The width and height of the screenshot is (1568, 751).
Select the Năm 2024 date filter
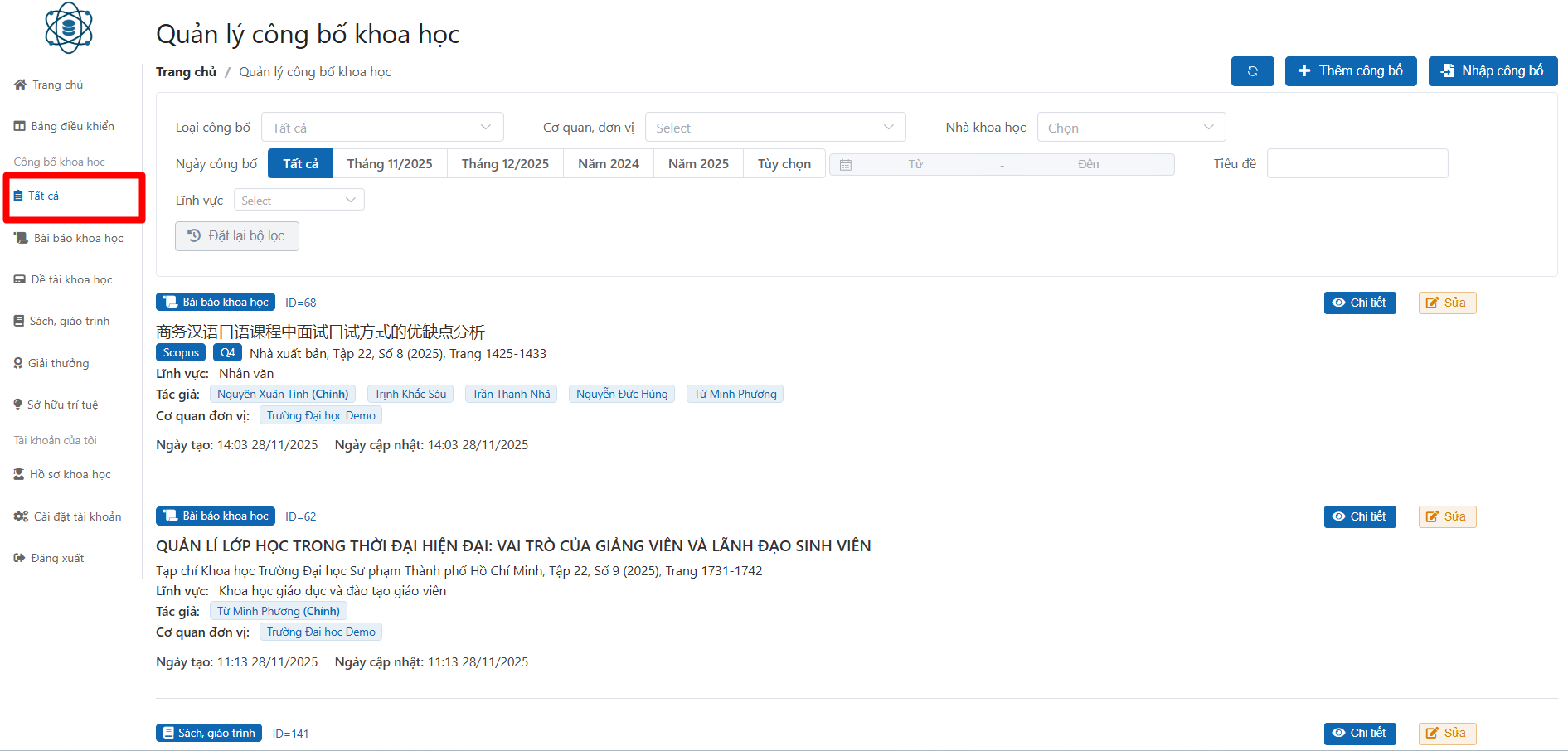(x=608, y=164)
